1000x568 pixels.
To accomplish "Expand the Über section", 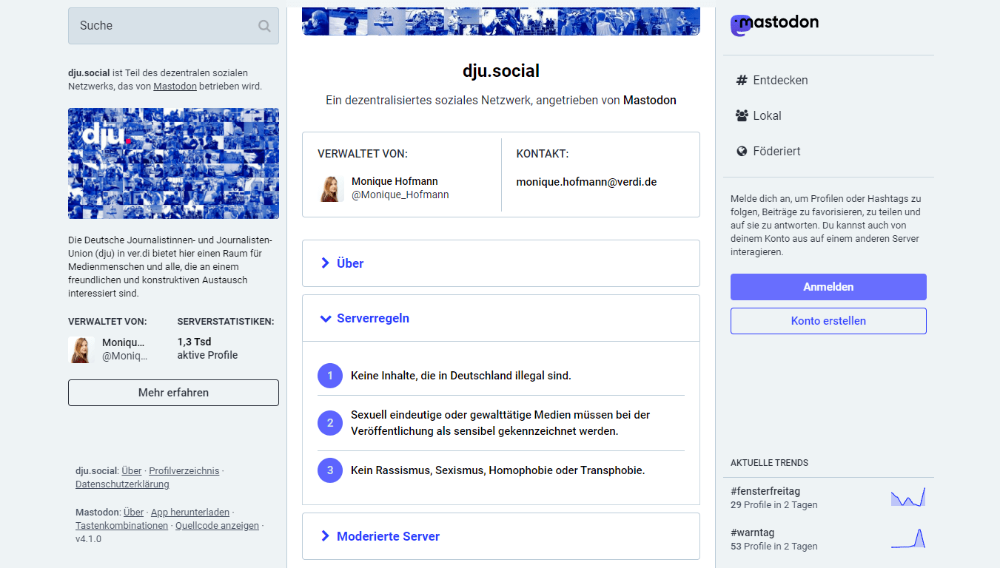I will click(501, 263).
